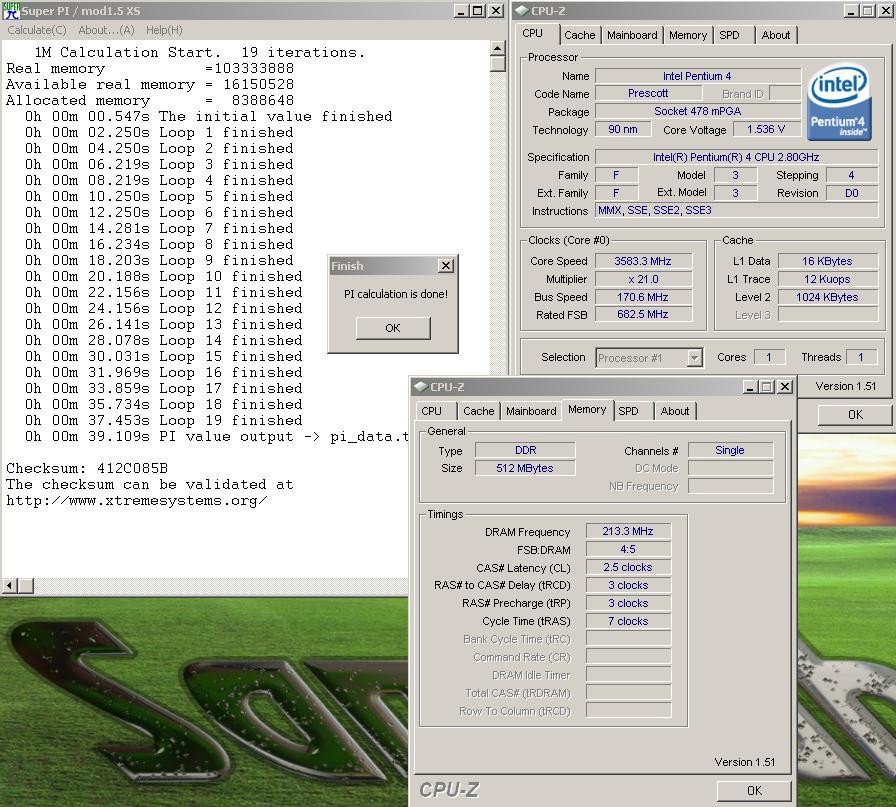This screenshot has width=896, height=807.
Task: Click CPU-Z icon in Memory window title bar
Action: pyautogui.click(x=421, y=387)
